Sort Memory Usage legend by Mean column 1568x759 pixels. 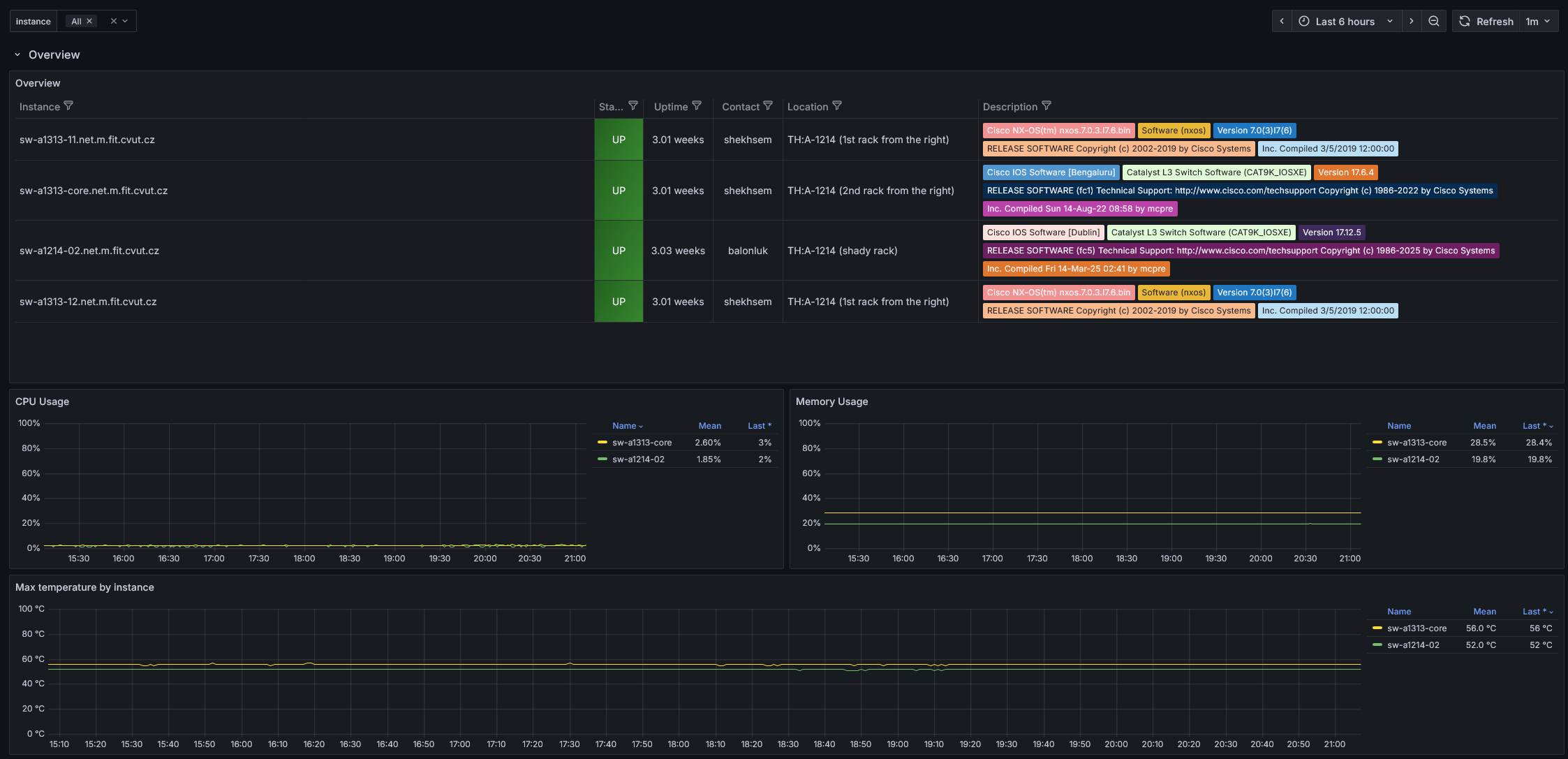click(x=1485, y=425)
